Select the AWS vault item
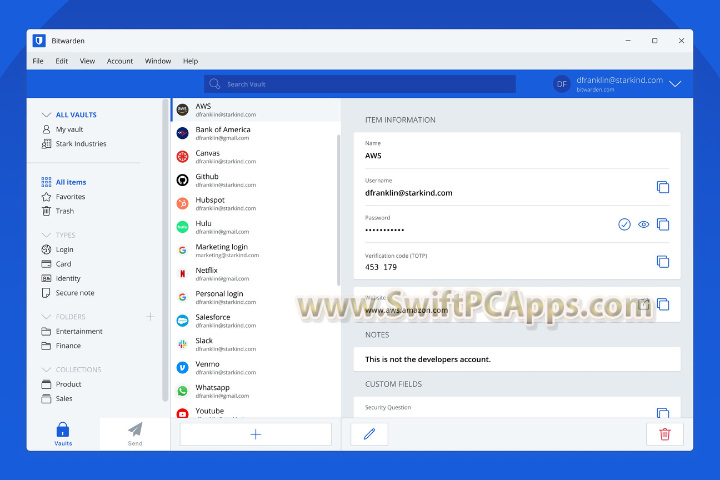This screenshot has width=720, height=480. pyautogui.click(x=256, y=110)
